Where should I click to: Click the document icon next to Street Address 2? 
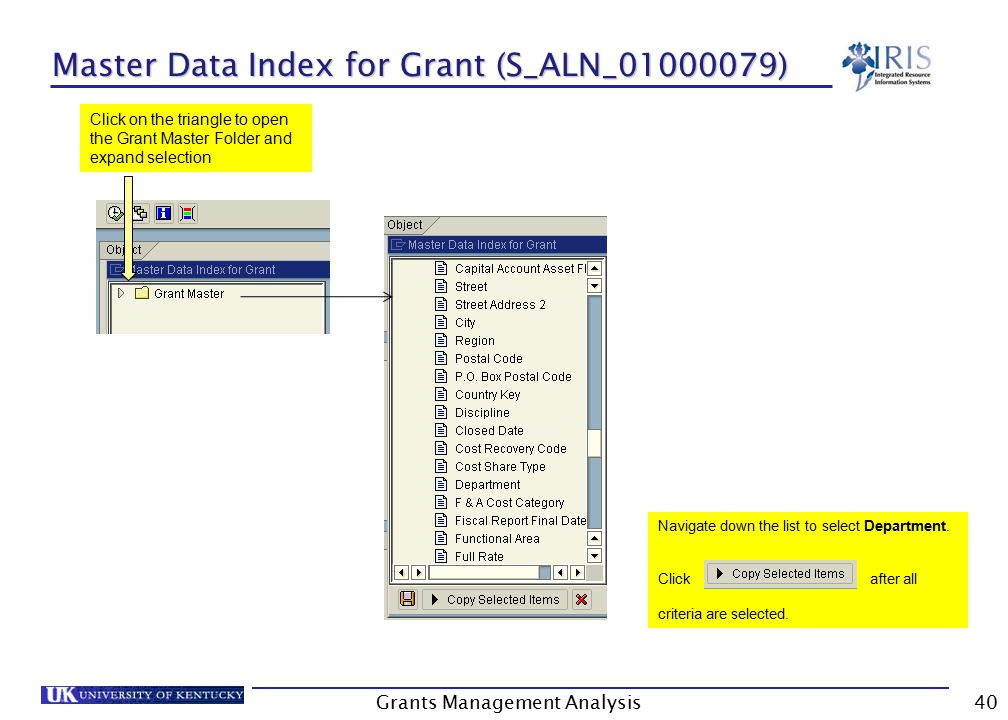(x=441, y=304)
